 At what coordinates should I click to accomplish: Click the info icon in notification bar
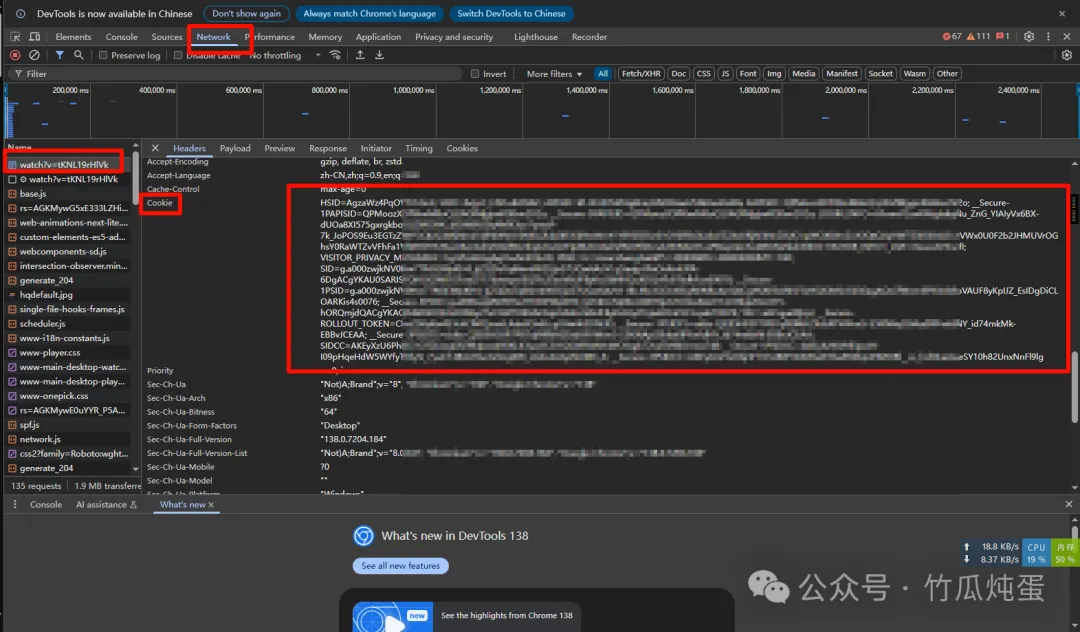pos(21,14)
